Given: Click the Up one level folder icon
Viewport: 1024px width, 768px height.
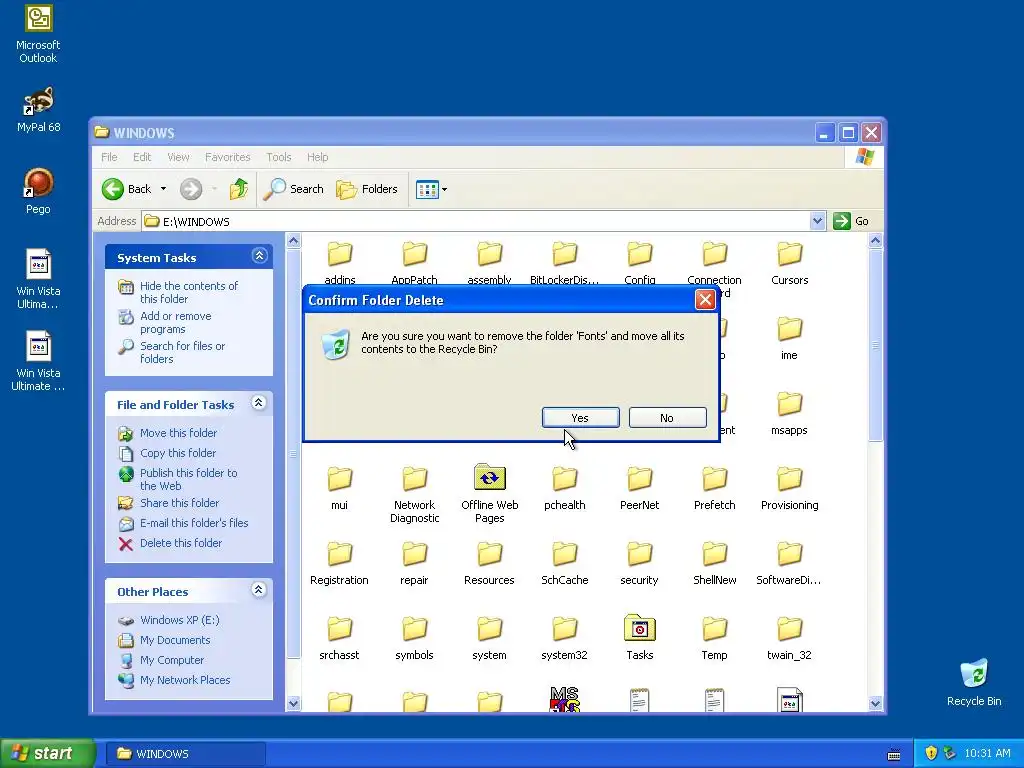Looking at the screenshot, I should pos(239,189).
